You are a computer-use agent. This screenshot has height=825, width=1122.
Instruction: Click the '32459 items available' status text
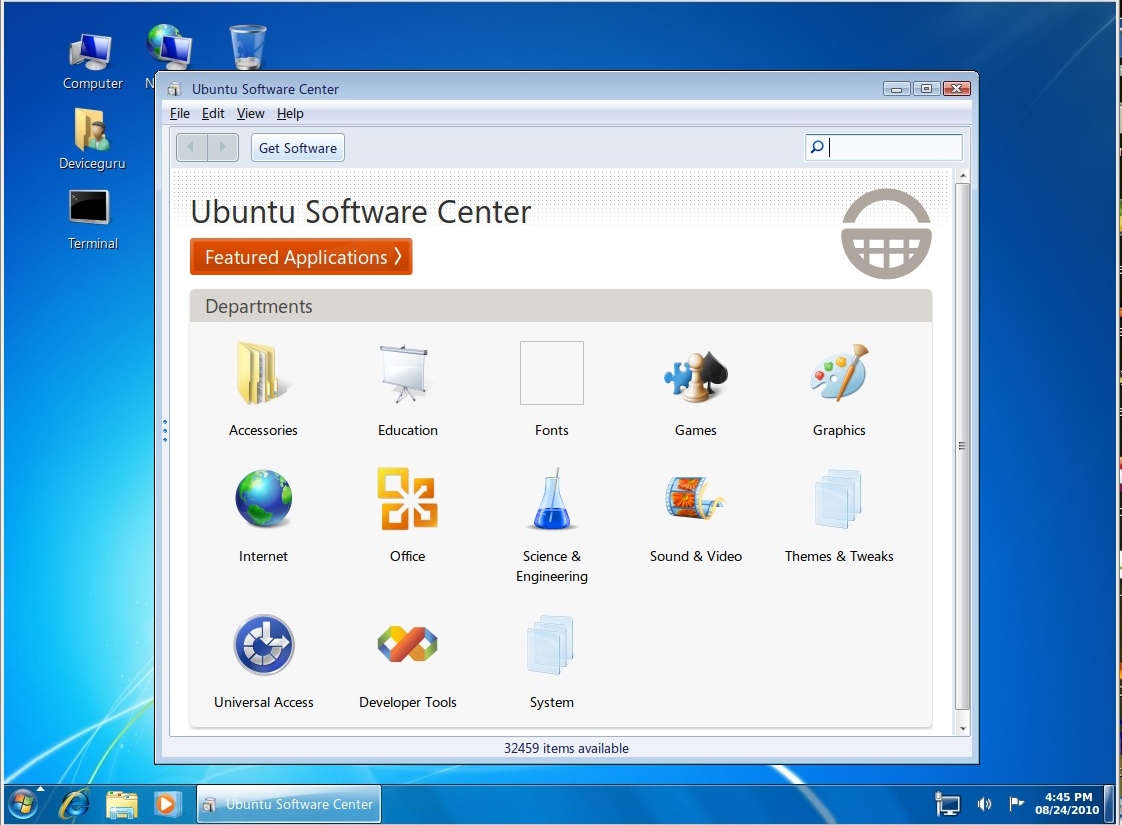[566, 748]
